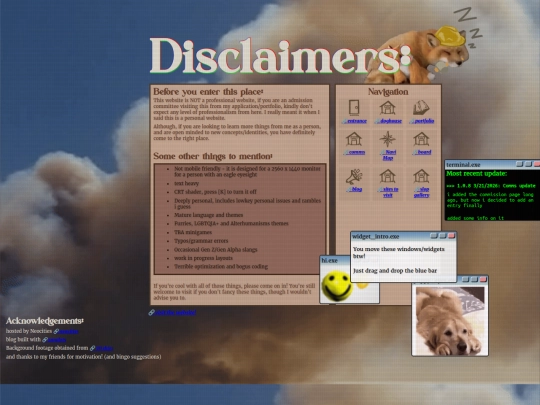Click the Not mobile friendly list item
This screenshot has width=540, height=405.
coord(247,172)
